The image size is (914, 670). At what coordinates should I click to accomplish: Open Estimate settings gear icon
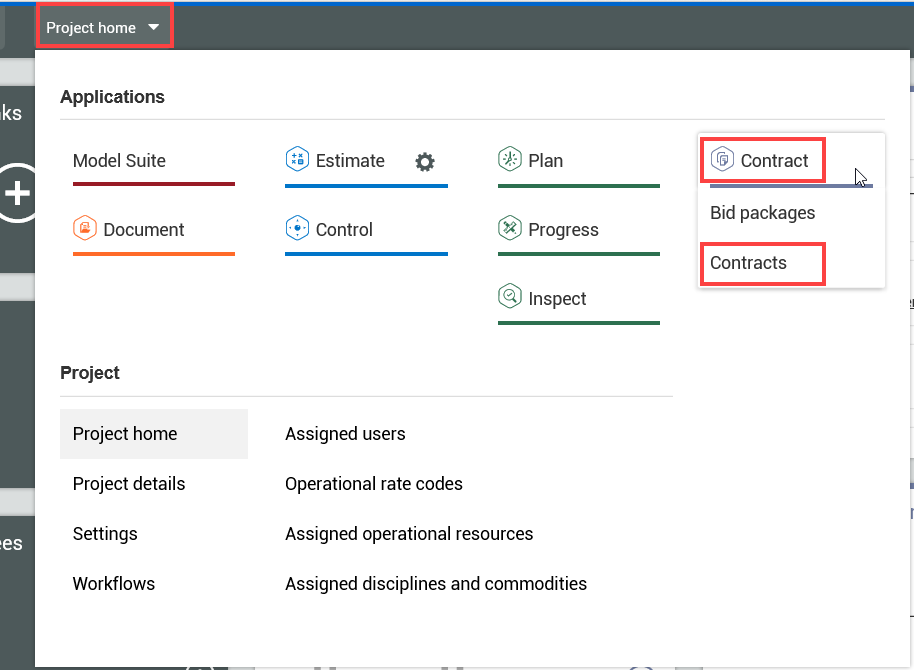[425, 162]
